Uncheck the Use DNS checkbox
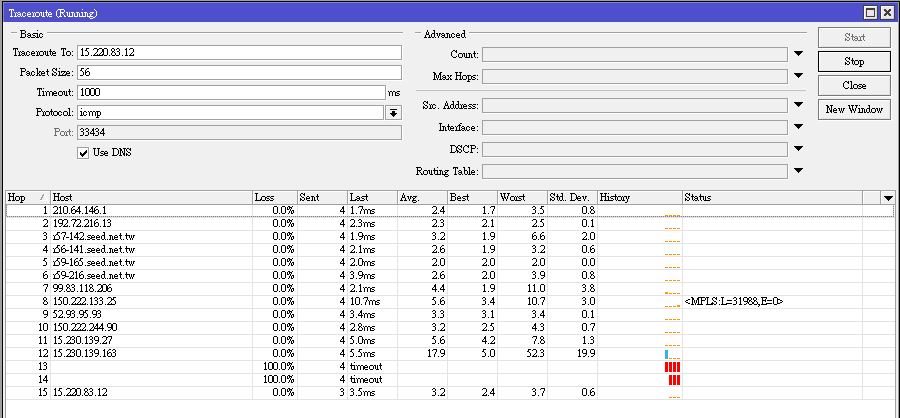 pos(84,153)
